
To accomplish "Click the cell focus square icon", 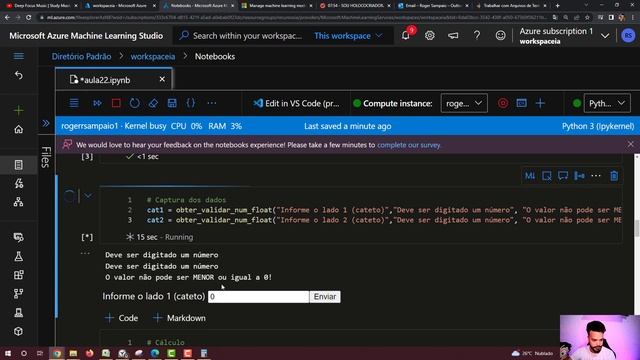I will (547, 176).
